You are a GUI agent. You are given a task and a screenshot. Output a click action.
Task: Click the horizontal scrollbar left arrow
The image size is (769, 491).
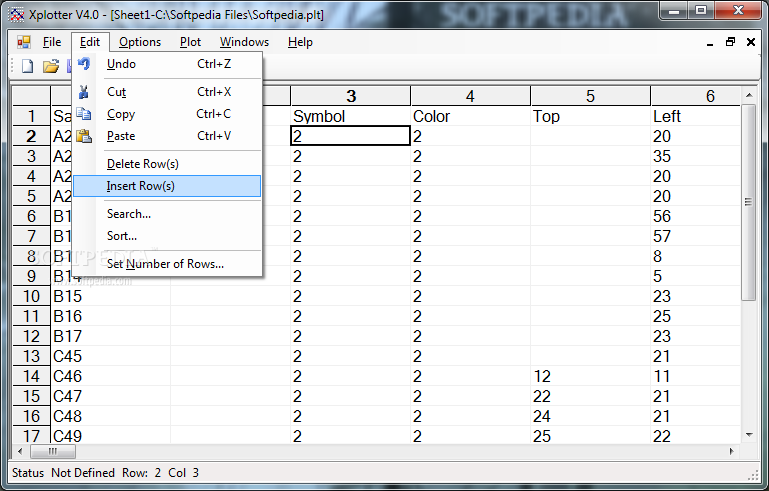coord(20,451)
